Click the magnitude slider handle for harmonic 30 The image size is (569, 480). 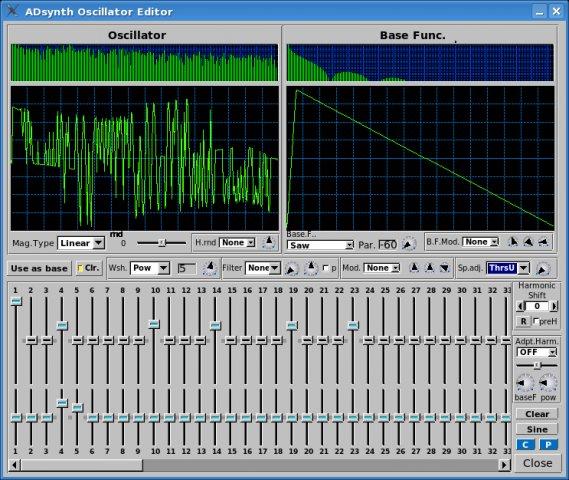[460, 340]
